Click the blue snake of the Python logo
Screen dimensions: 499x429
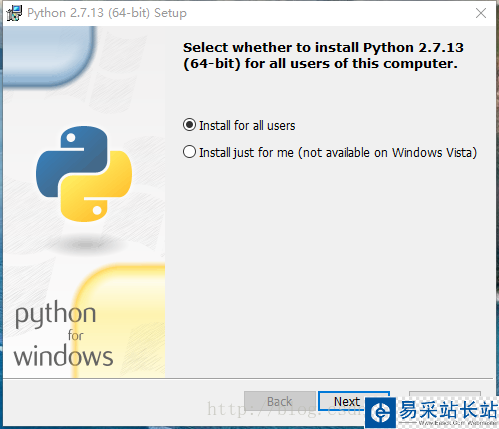click(72, 162)
